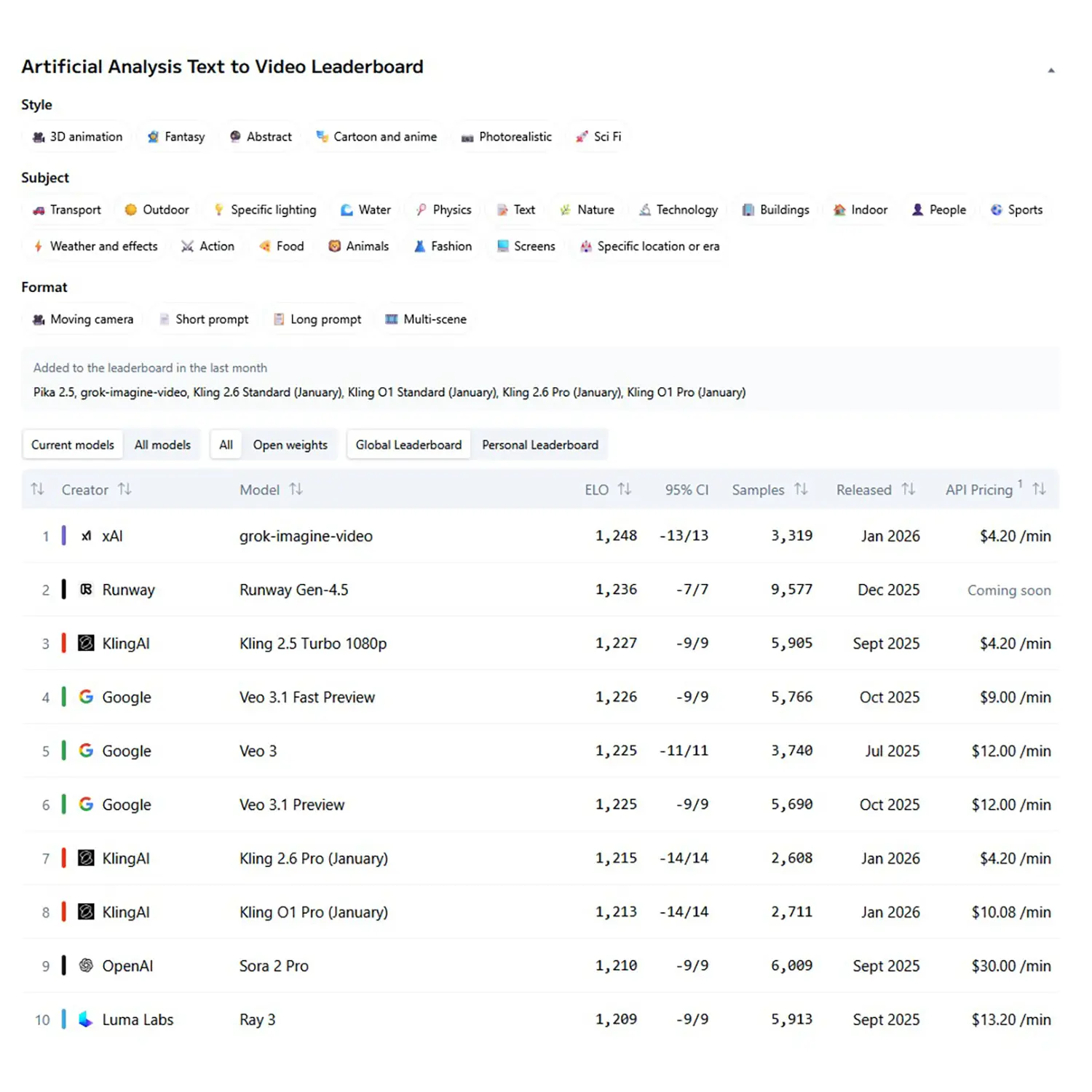Screen dimensions: 1092x1092
Task: Select the Open weights button
Action: [x=290, y=445]
